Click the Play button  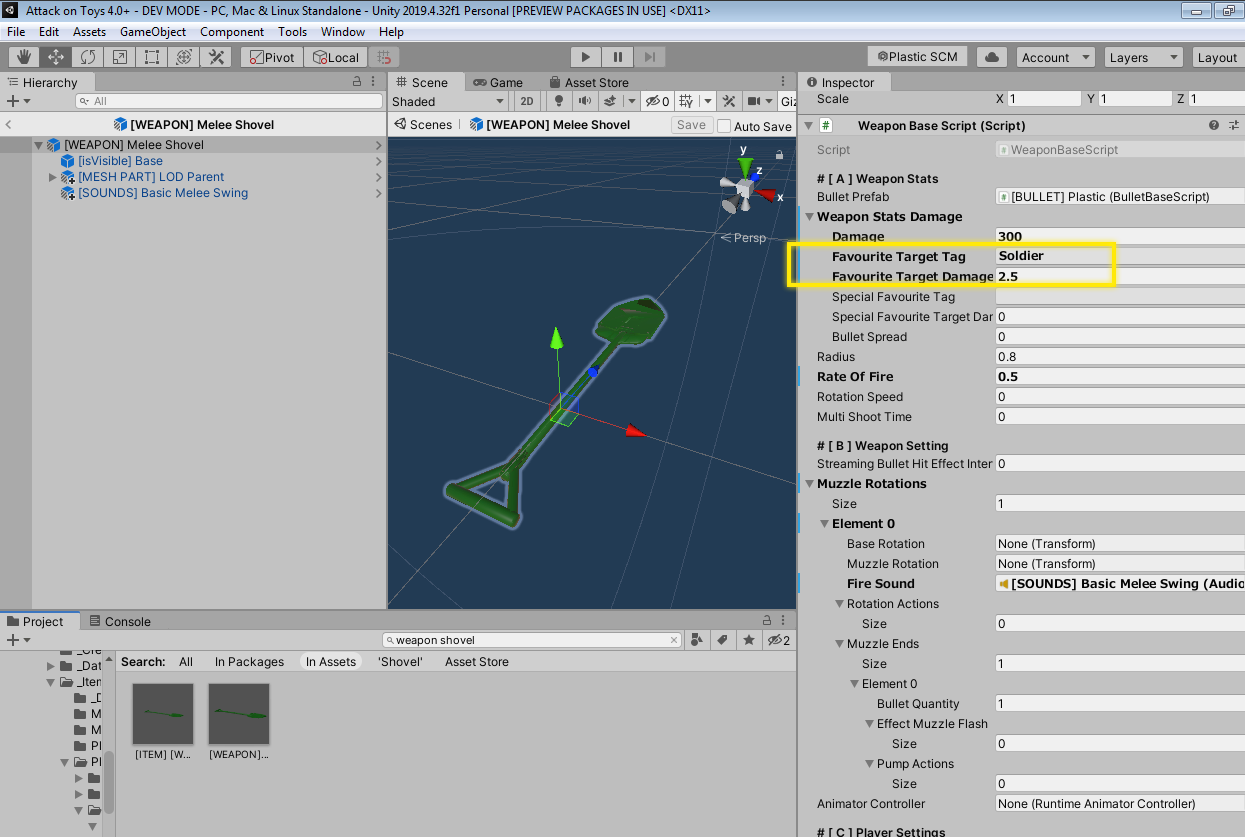tap(586, 57)
